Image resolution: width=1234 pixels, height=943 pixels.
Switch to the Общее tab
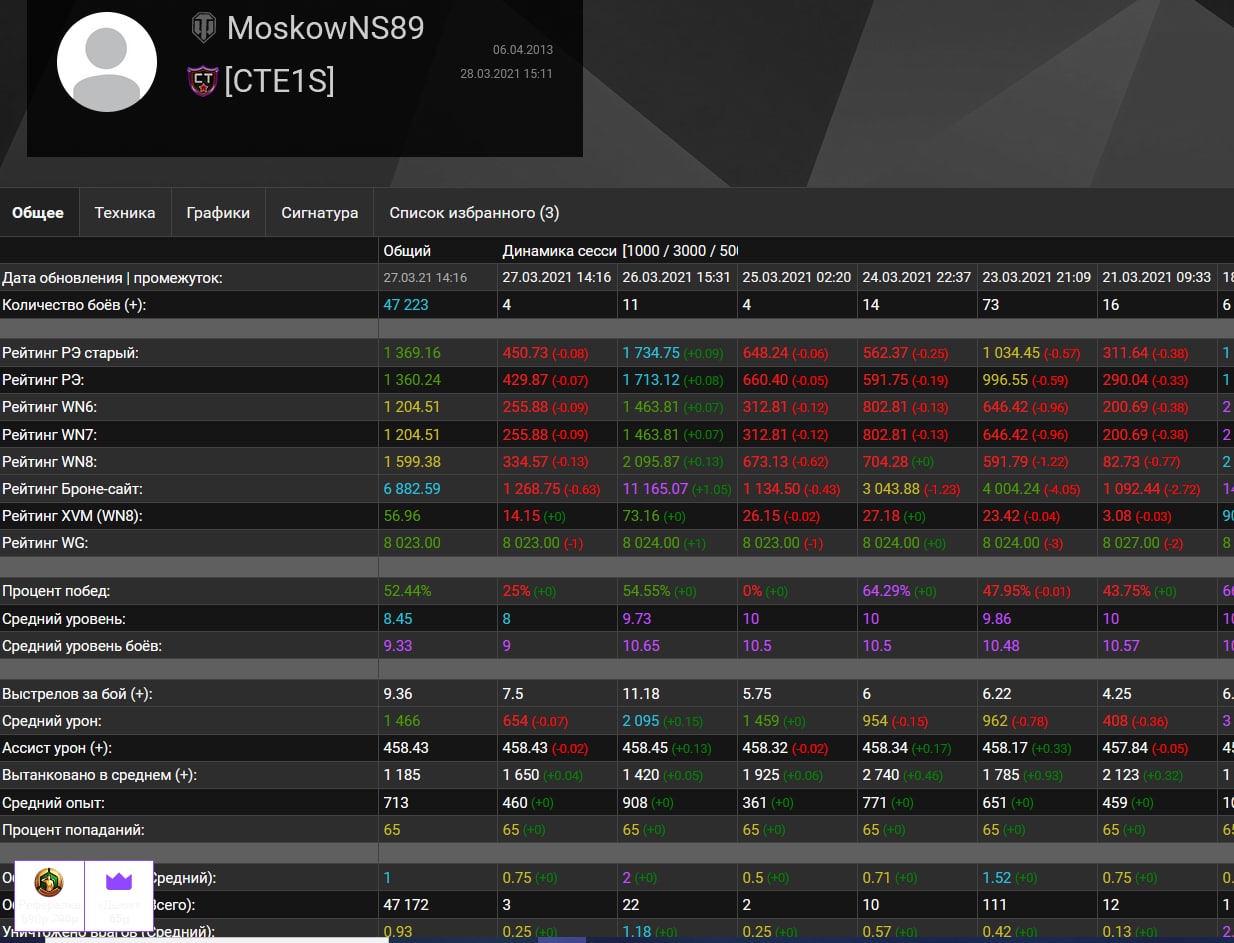click(x=38, y=213)
